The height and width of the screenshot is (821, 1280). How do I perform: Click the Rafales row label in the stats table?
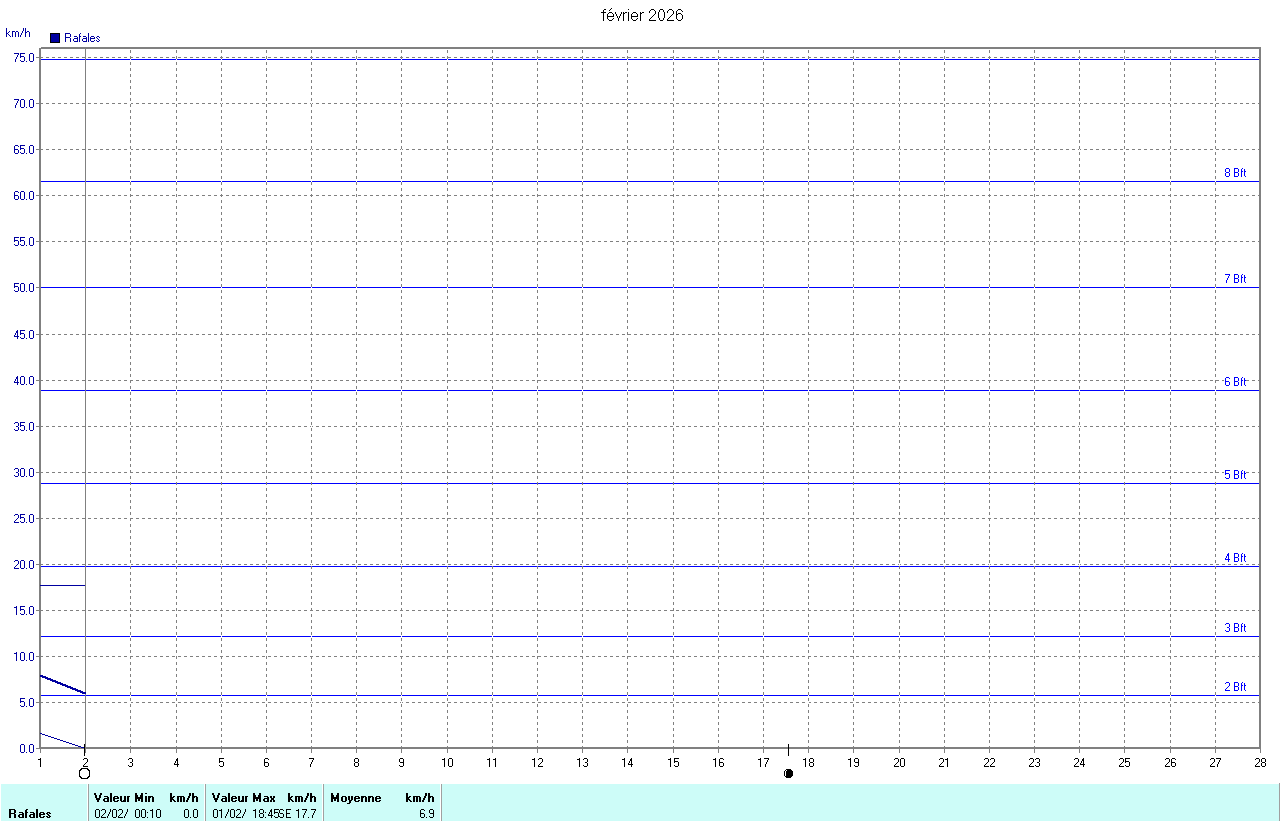28,814
